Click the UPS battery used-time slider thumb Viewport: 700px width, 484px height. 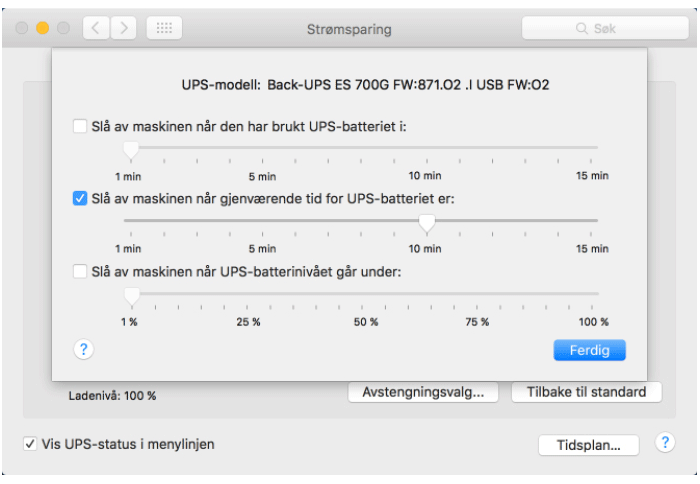point(130,149)
